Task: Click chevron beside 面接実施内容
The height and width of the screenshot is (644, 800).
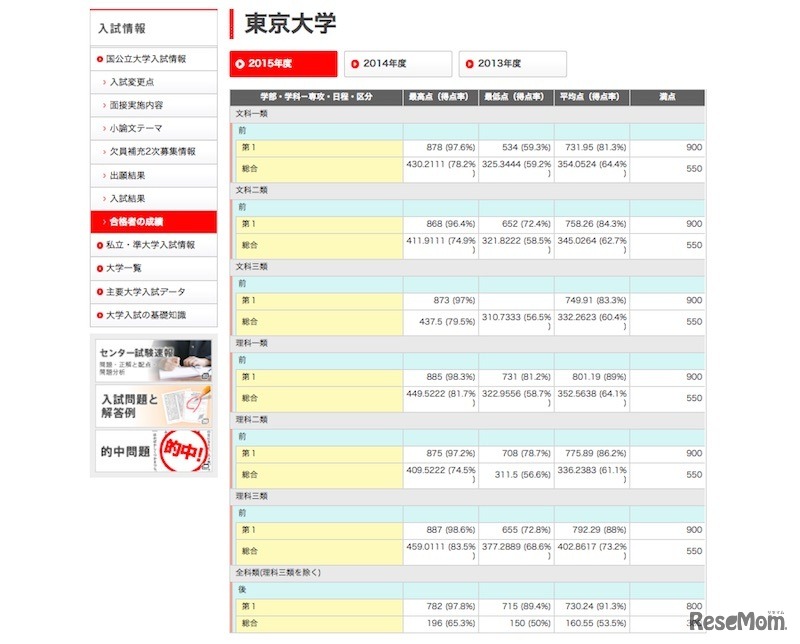Action: pos(105,106)
